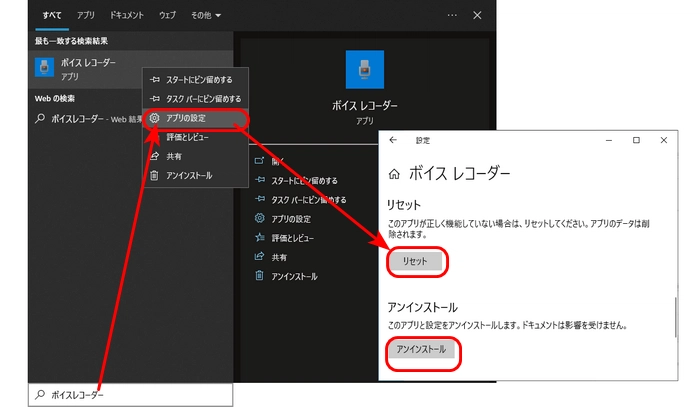Viewport: 700px width, 407px height.
Task: Expand the その他 dropdown
Action: tap(206, 15)
